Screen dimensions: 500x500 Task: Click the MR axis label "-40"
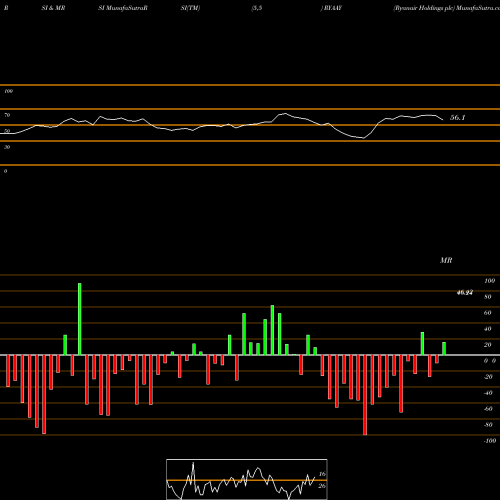point(488,393)
